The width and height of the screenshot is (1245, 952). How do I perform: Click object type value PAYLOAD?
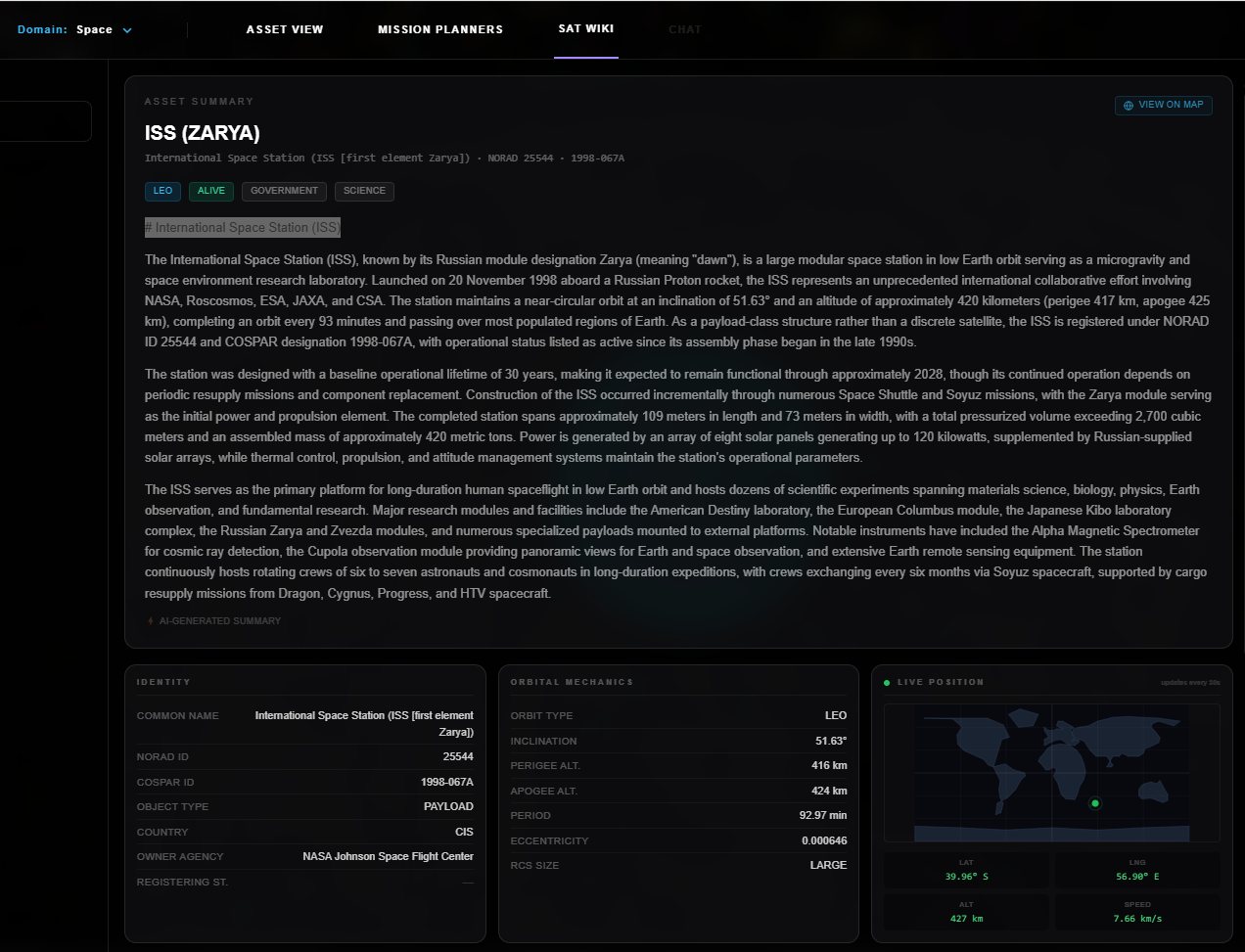click(x=448, y=806)
